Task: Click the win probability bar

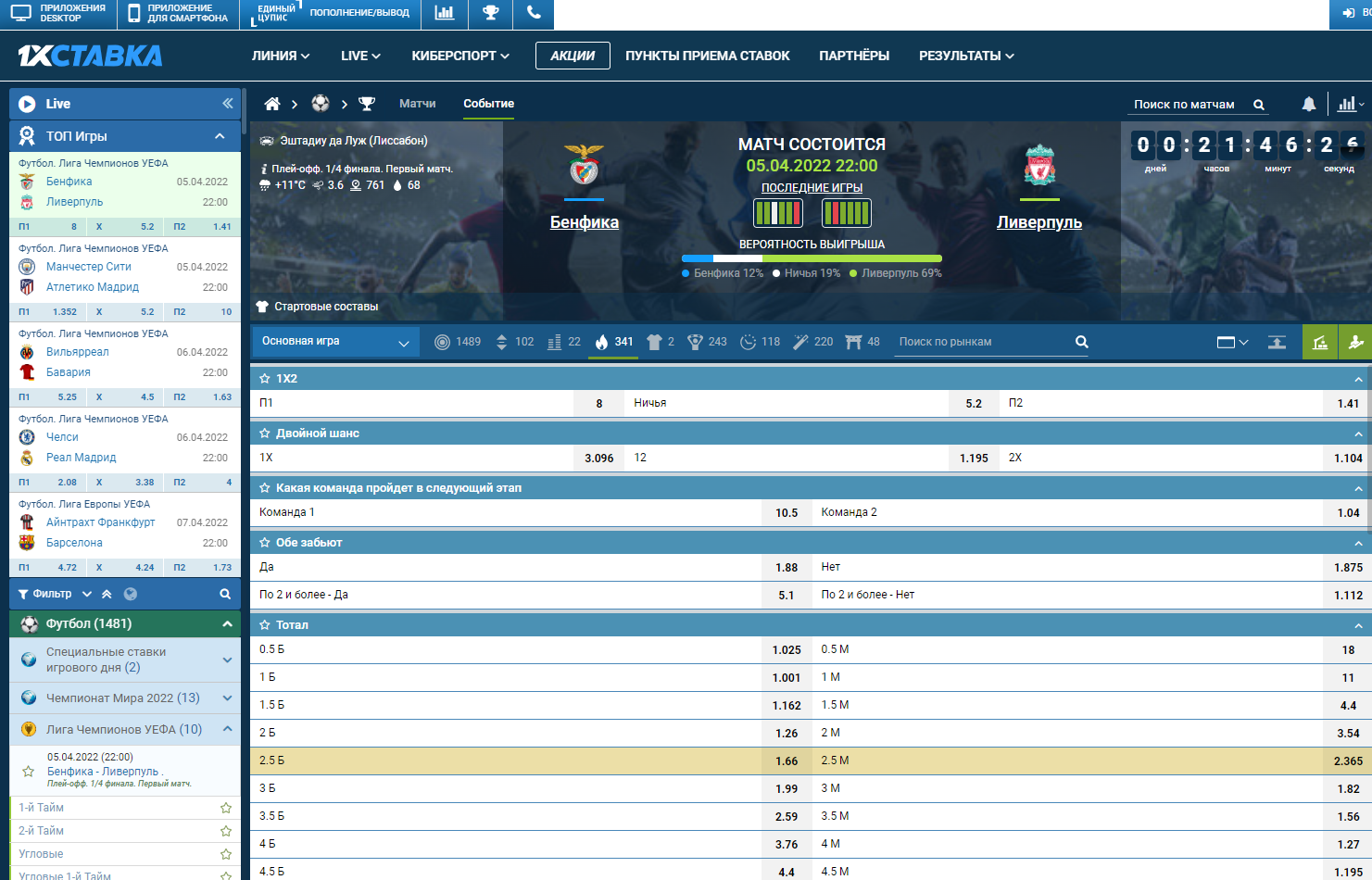Action: 812,258
